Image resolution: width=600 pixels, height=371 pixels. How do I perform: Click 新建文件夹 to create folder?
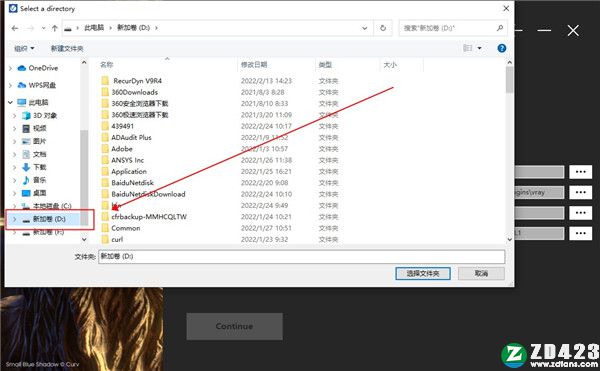67,48
